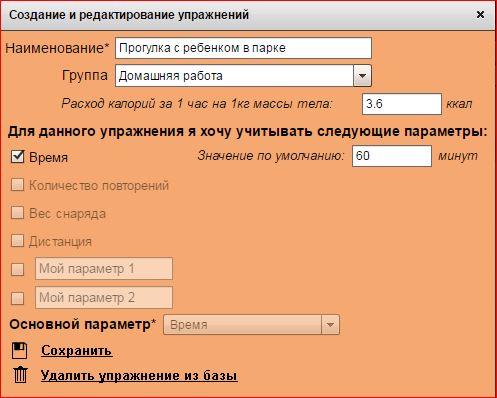Enable the Мой параметр 1 checkbox
Screen dimensions: 497x398
click(x=17, y=269)
